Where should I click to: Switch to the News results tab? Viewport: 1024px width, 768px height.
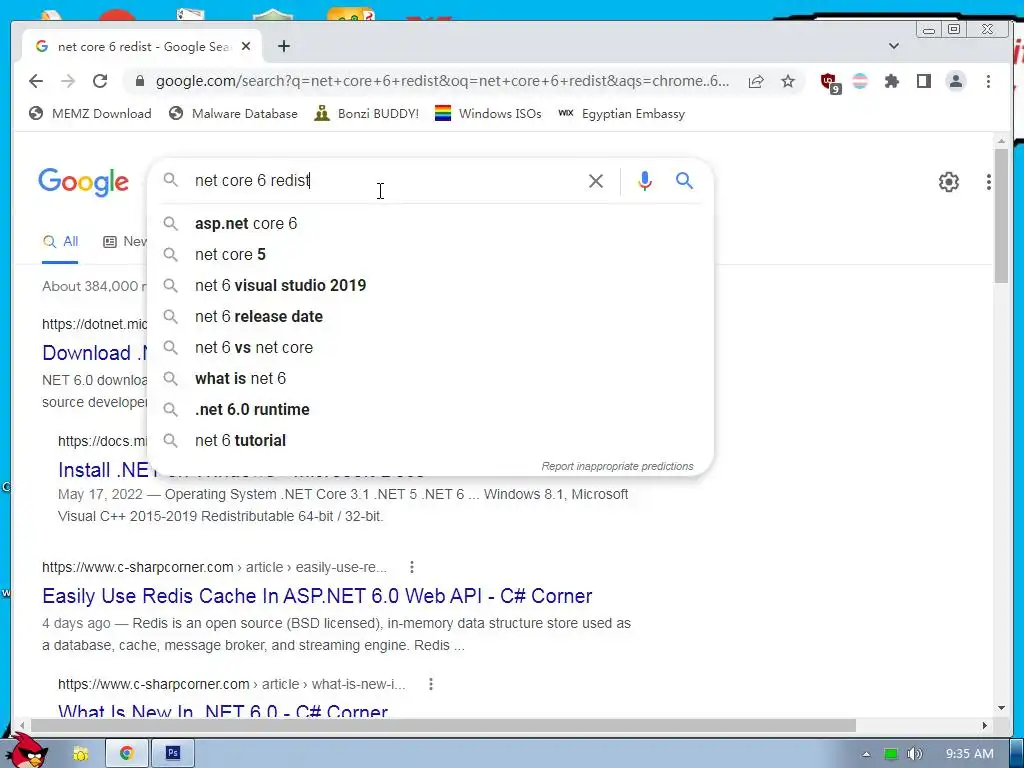click(x=125, y=242)
